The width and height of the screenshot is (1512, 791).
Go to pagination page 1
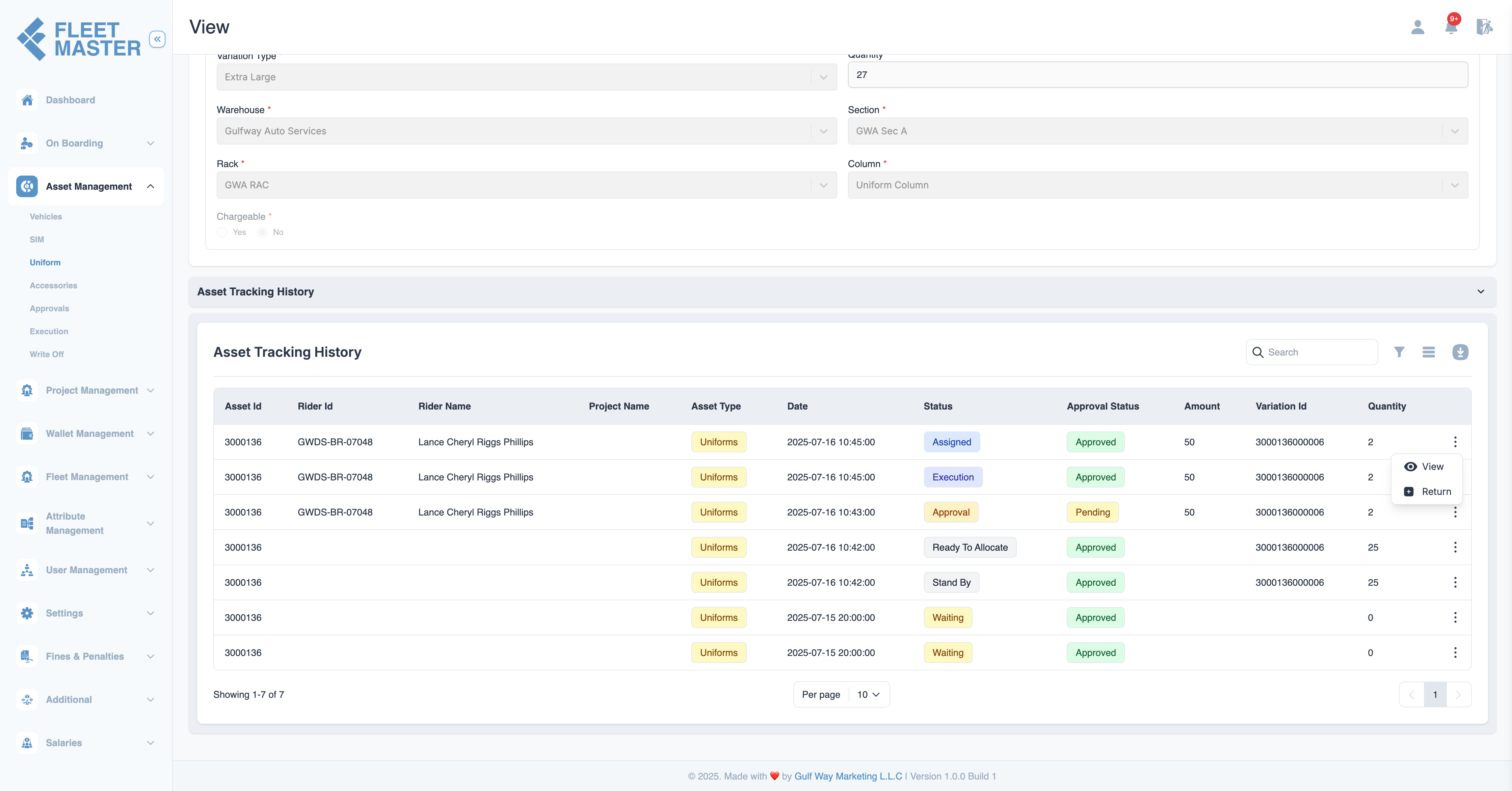point(1435,695)
